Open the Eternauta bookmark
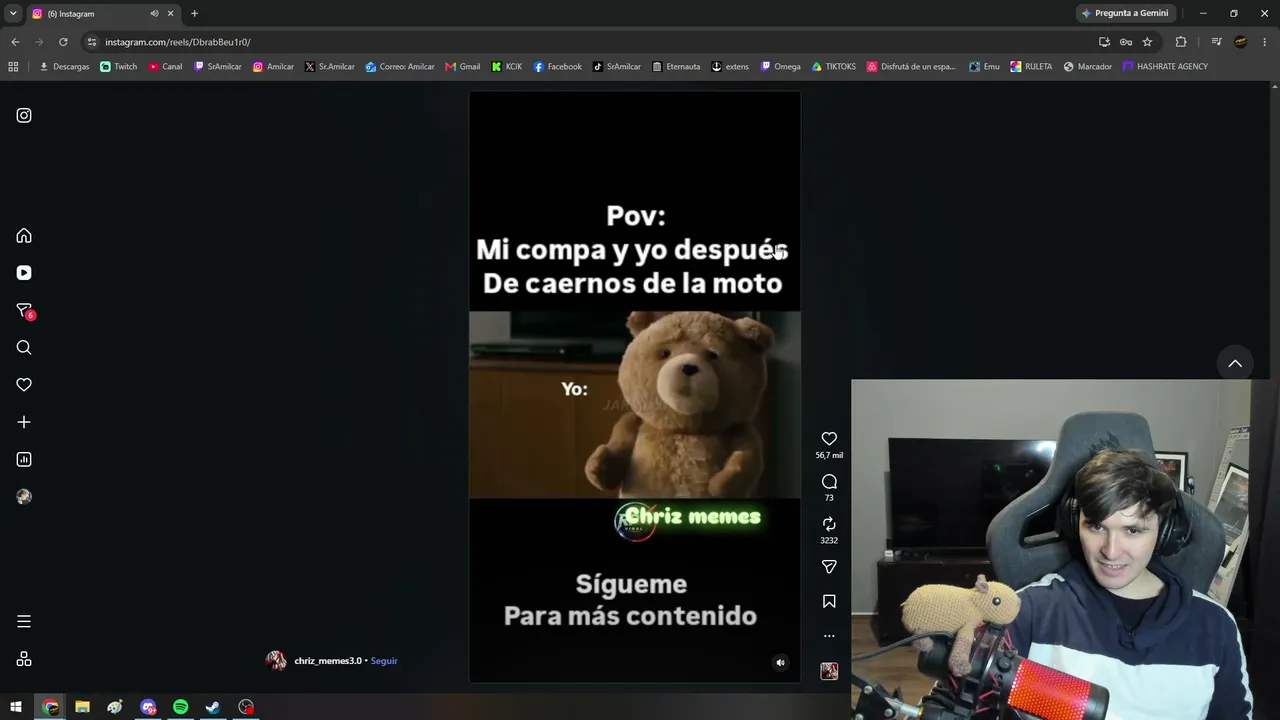The image size is (1280, 720). 676,67
